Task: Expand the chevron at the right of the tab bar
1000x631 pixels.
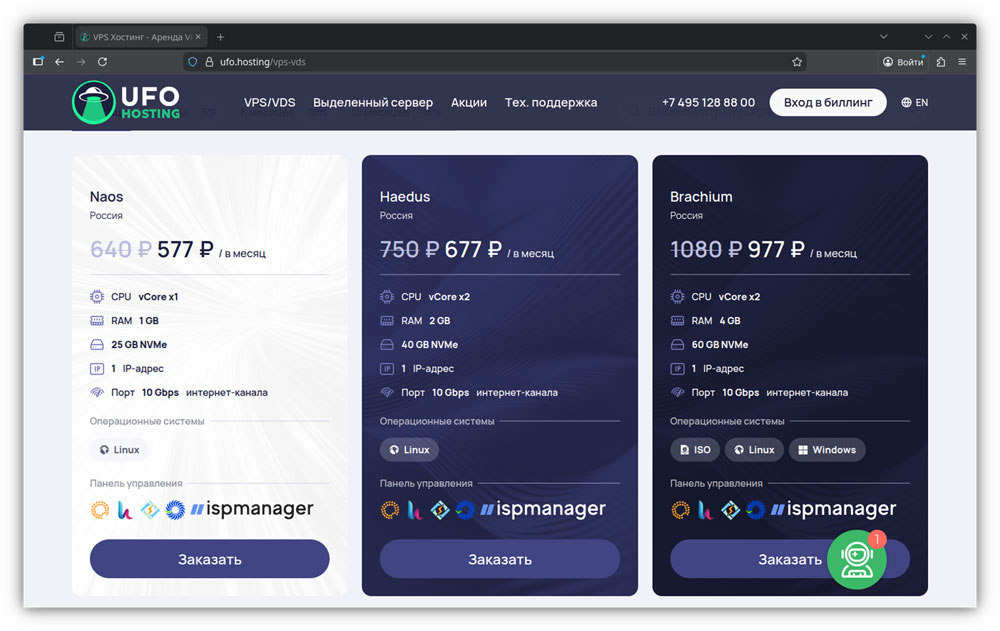Action: click(x=884, y=35)
